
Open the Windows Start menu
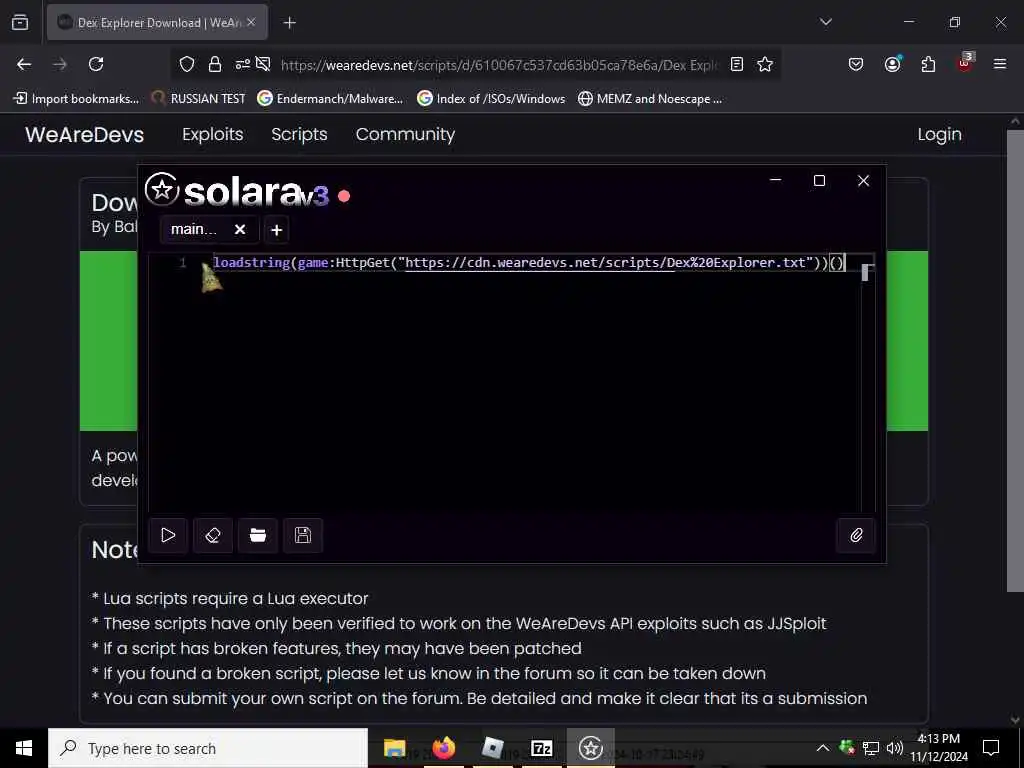point(24,748)
